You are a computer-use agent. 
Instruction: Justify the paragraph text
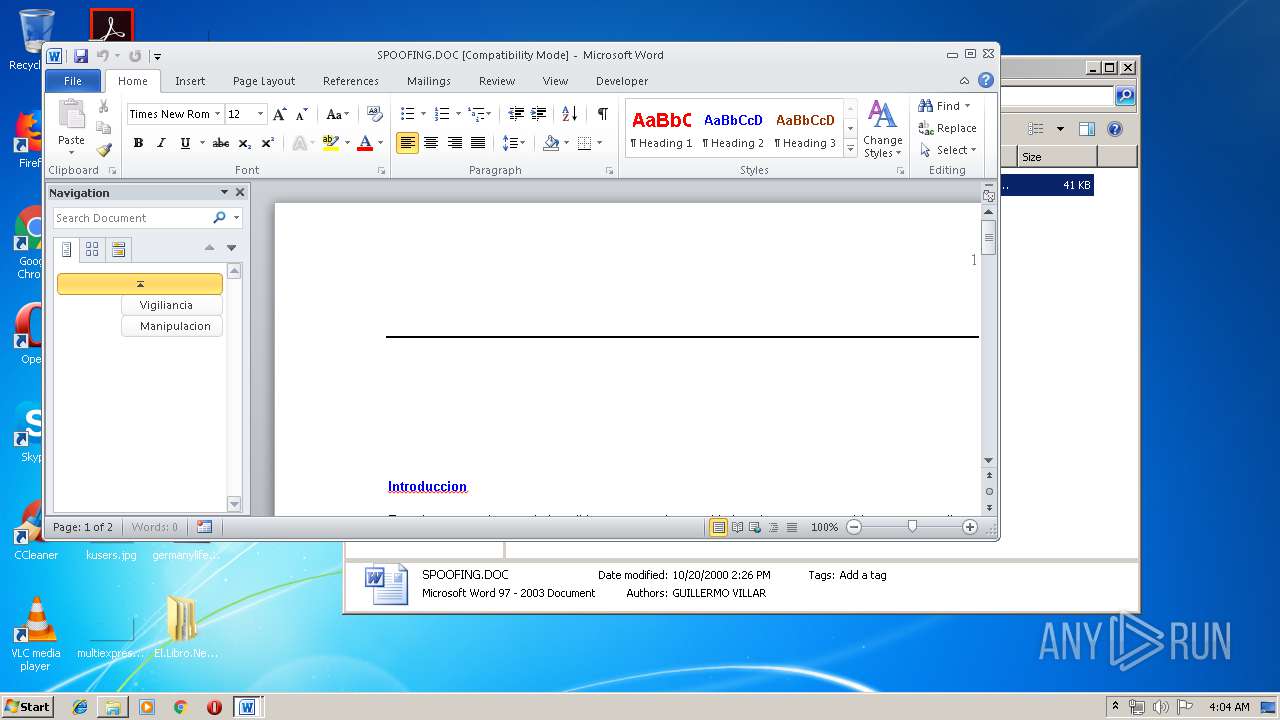478,143
